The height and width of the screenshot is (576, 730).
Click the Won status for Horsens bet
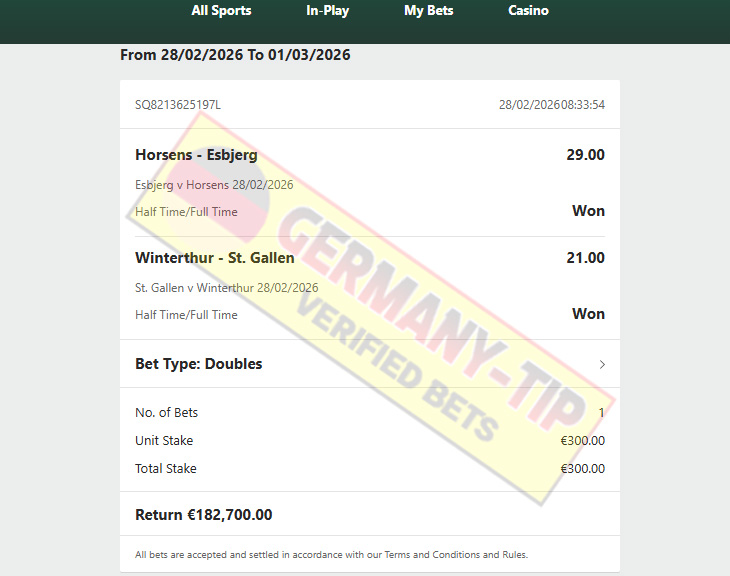pyautogui.click(x=588, y=211)
